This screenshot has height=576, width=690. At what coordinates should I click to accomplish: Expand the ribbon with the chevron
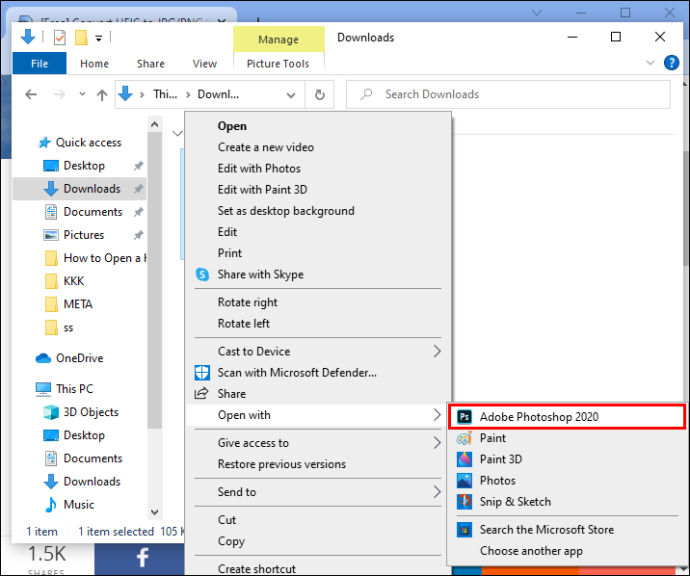pos(650,63)
